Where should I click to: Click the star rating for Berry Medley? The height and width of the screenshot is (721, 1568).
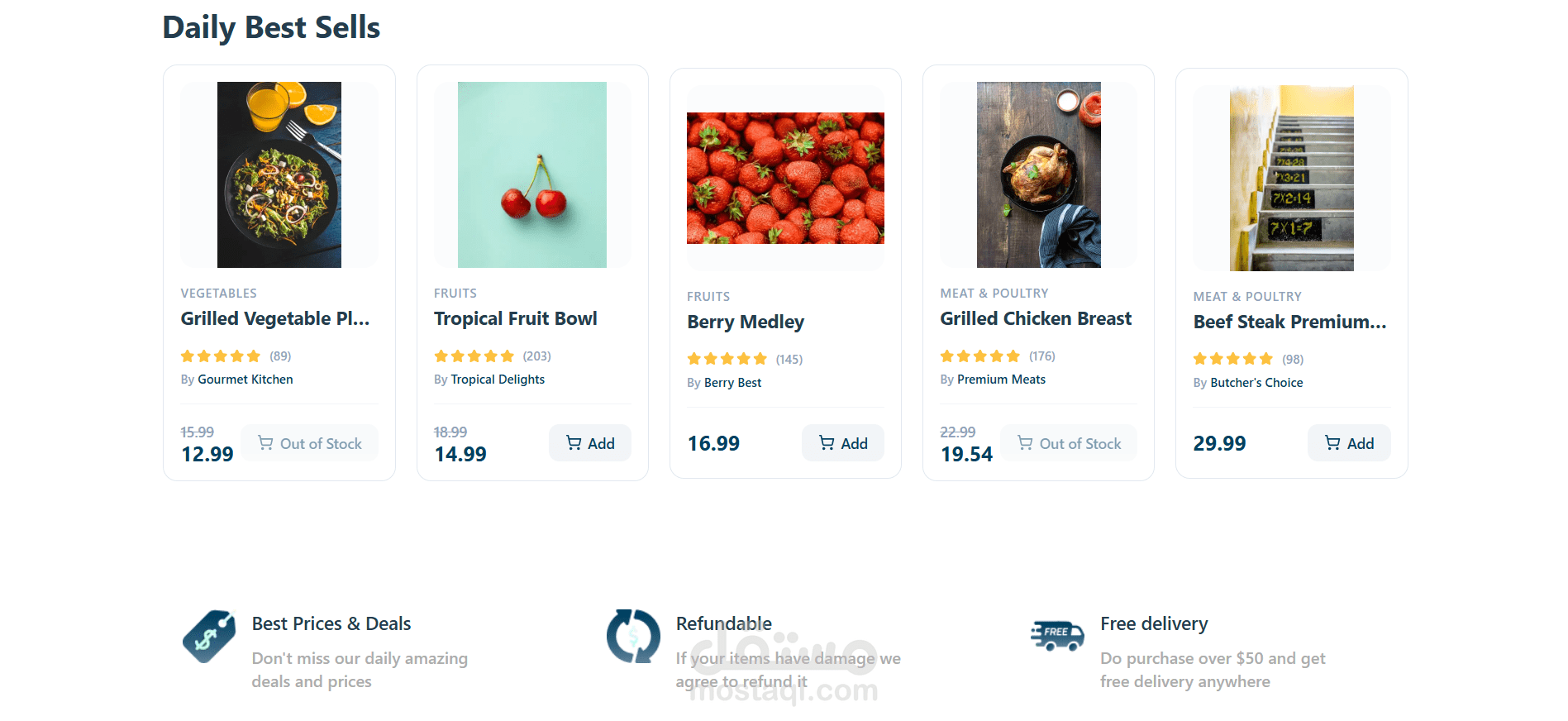pyautogui.click(x=727, y=359)
